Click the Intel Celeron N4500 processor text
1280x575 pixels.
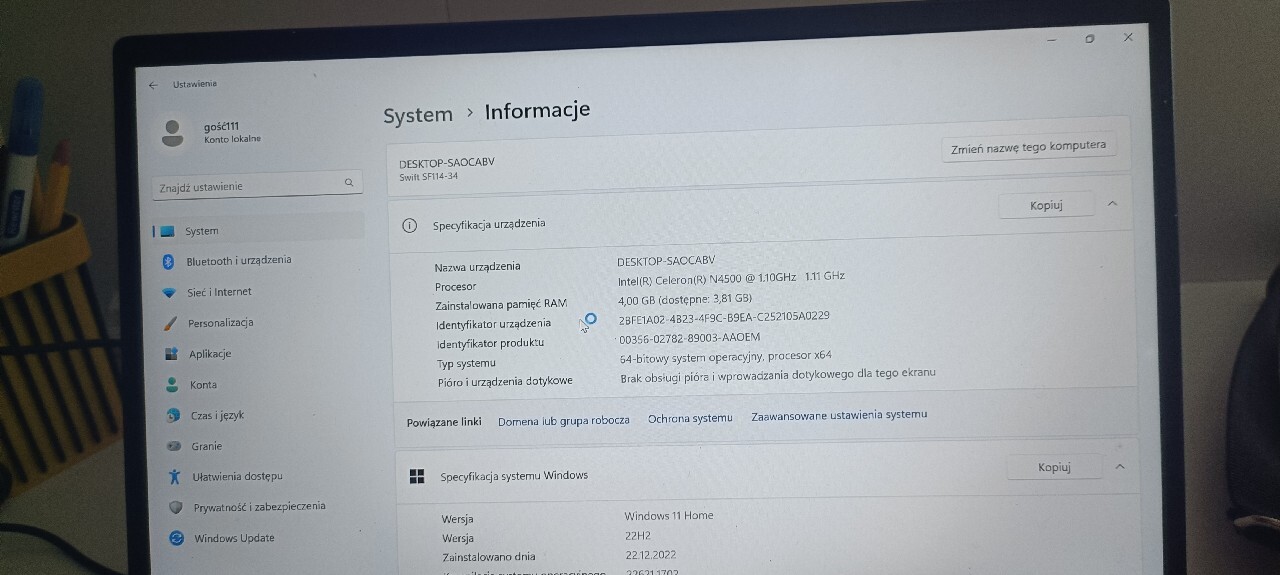731,279
